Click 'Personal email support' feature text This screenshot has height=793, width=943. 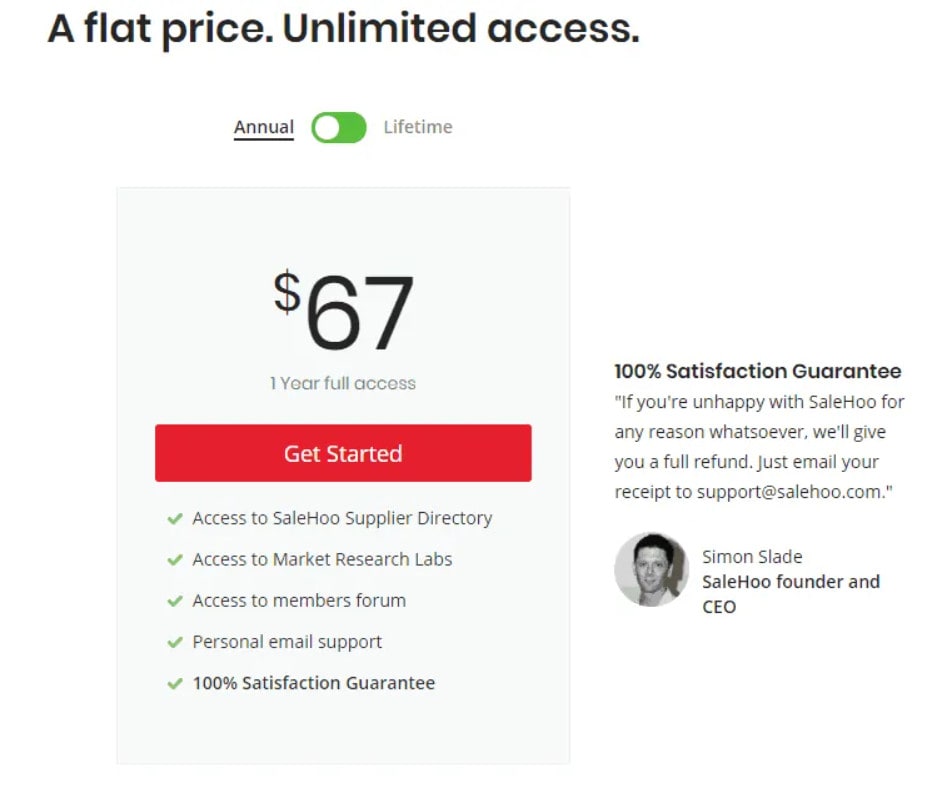(287, 642)
